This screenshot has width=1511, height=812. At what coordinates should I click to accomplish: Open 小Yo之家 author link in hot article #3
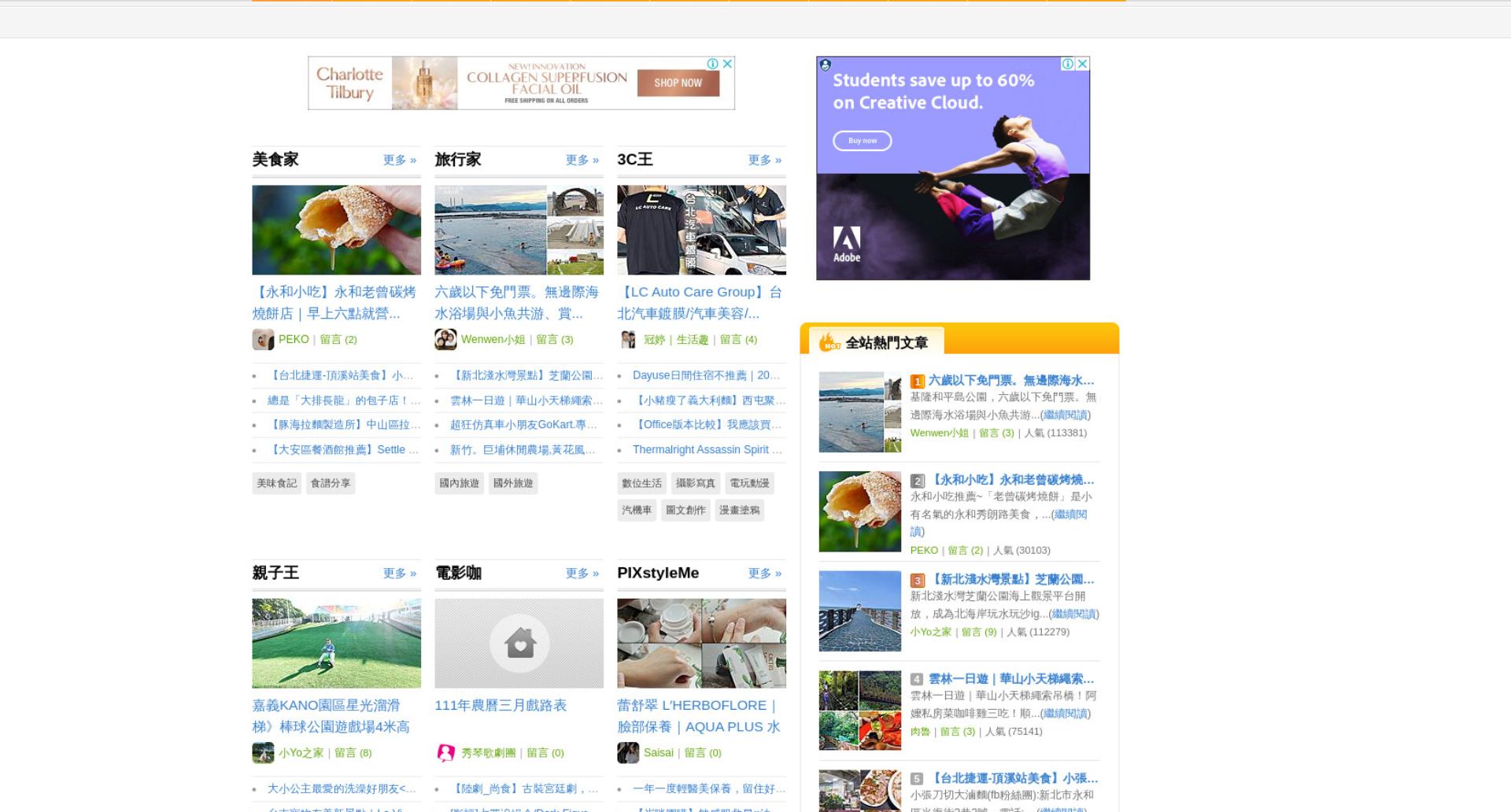[931, 632]
